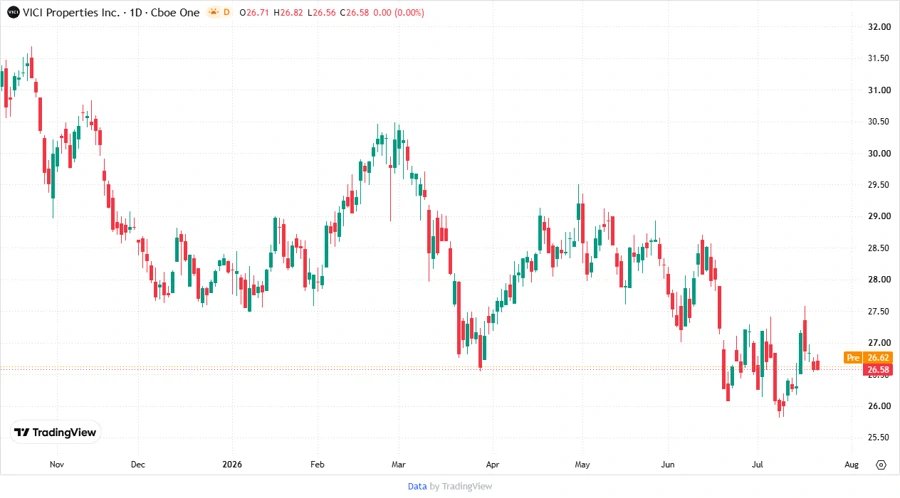Click the 32.00 price axis label
Screen dimensions: 900x498
(879, 27)
